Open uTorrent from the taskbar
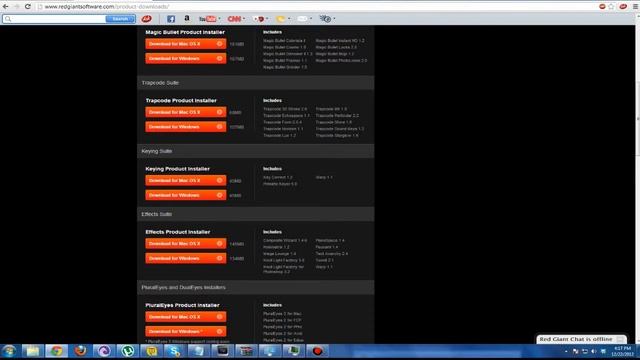 (x=128, y=351)
